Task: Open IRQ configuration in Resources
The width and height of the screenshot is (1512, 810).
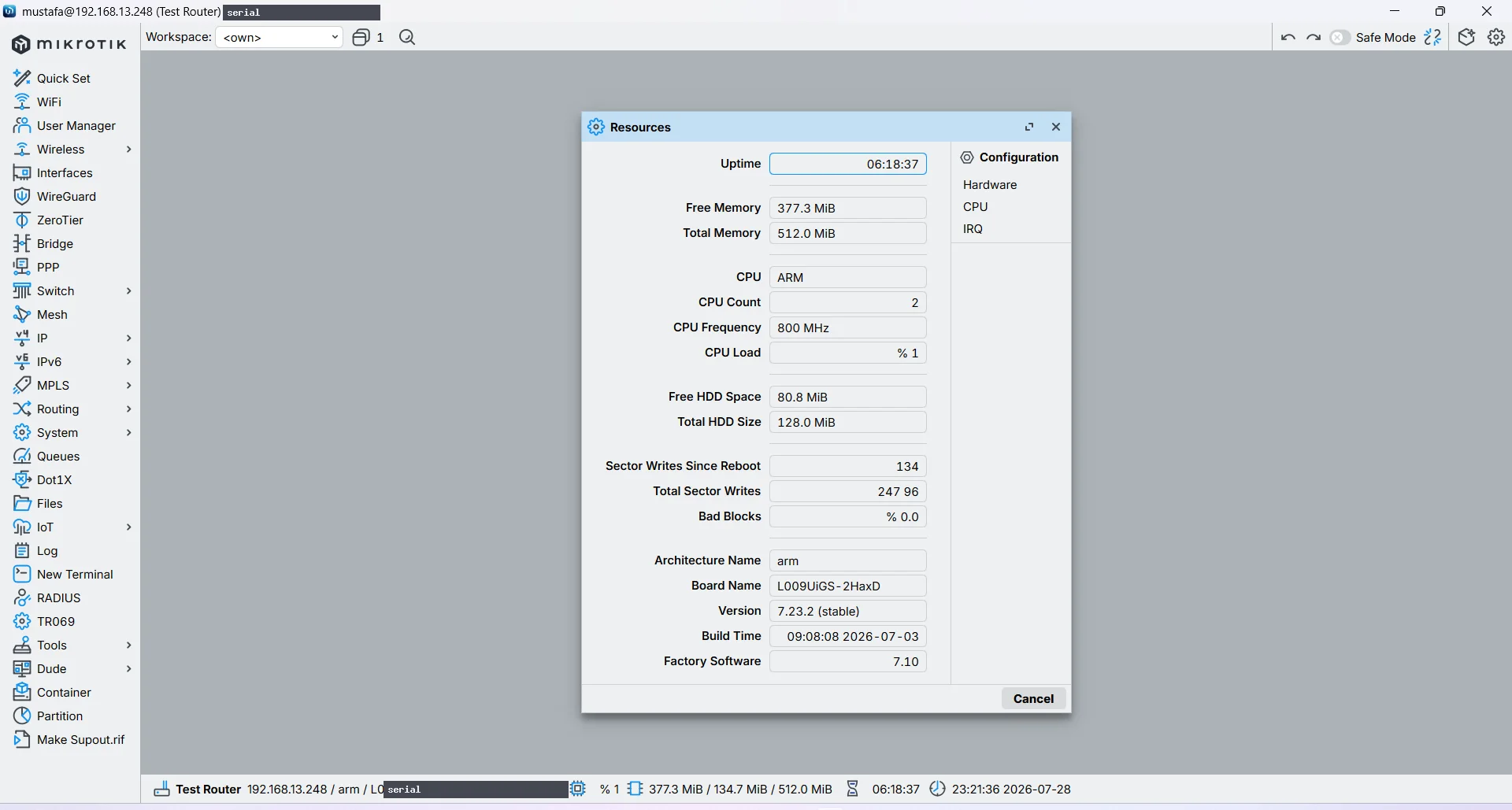Action: pos(973,228)
